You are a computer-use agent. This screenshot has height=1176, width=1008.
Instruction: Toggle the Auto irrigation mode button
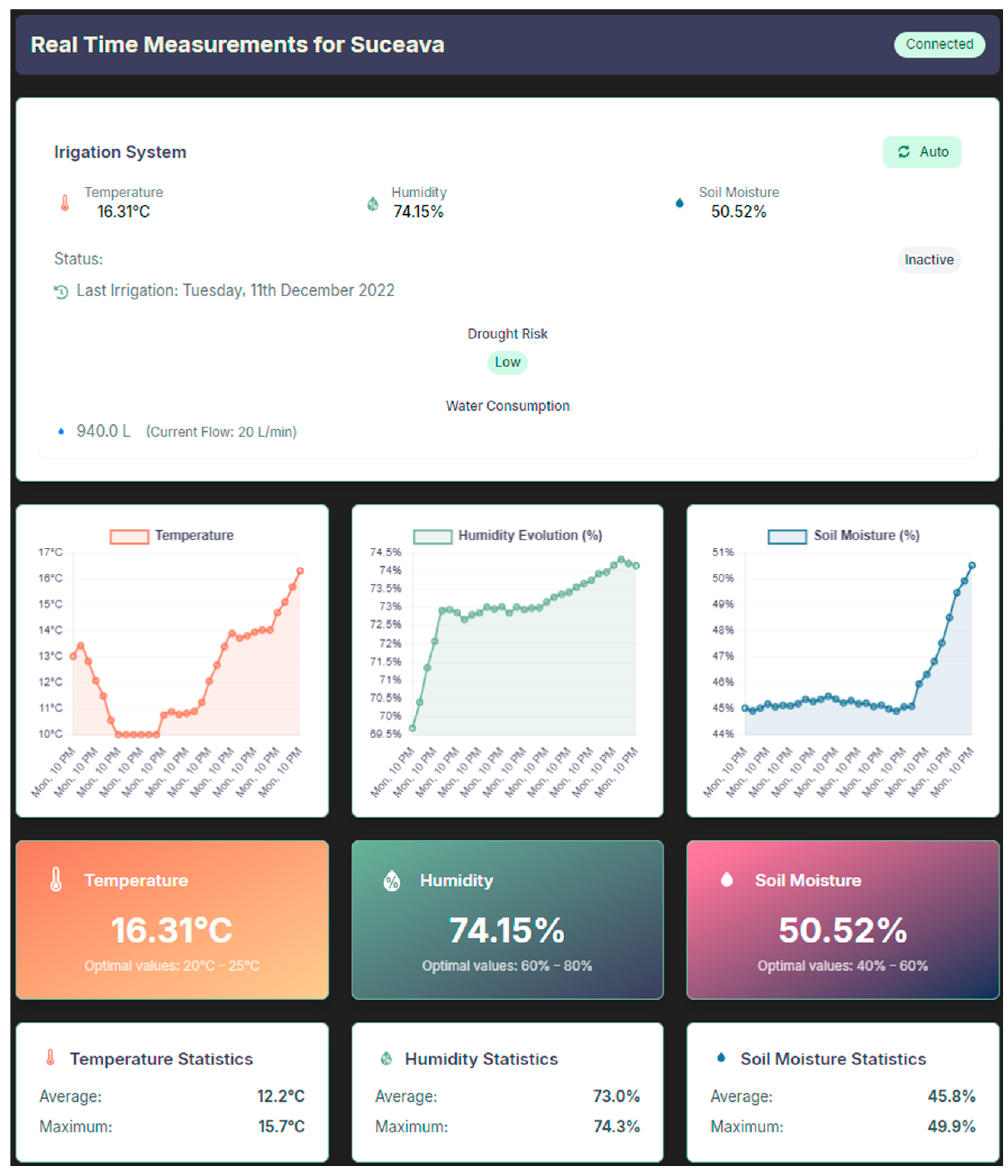pos(922,152)
